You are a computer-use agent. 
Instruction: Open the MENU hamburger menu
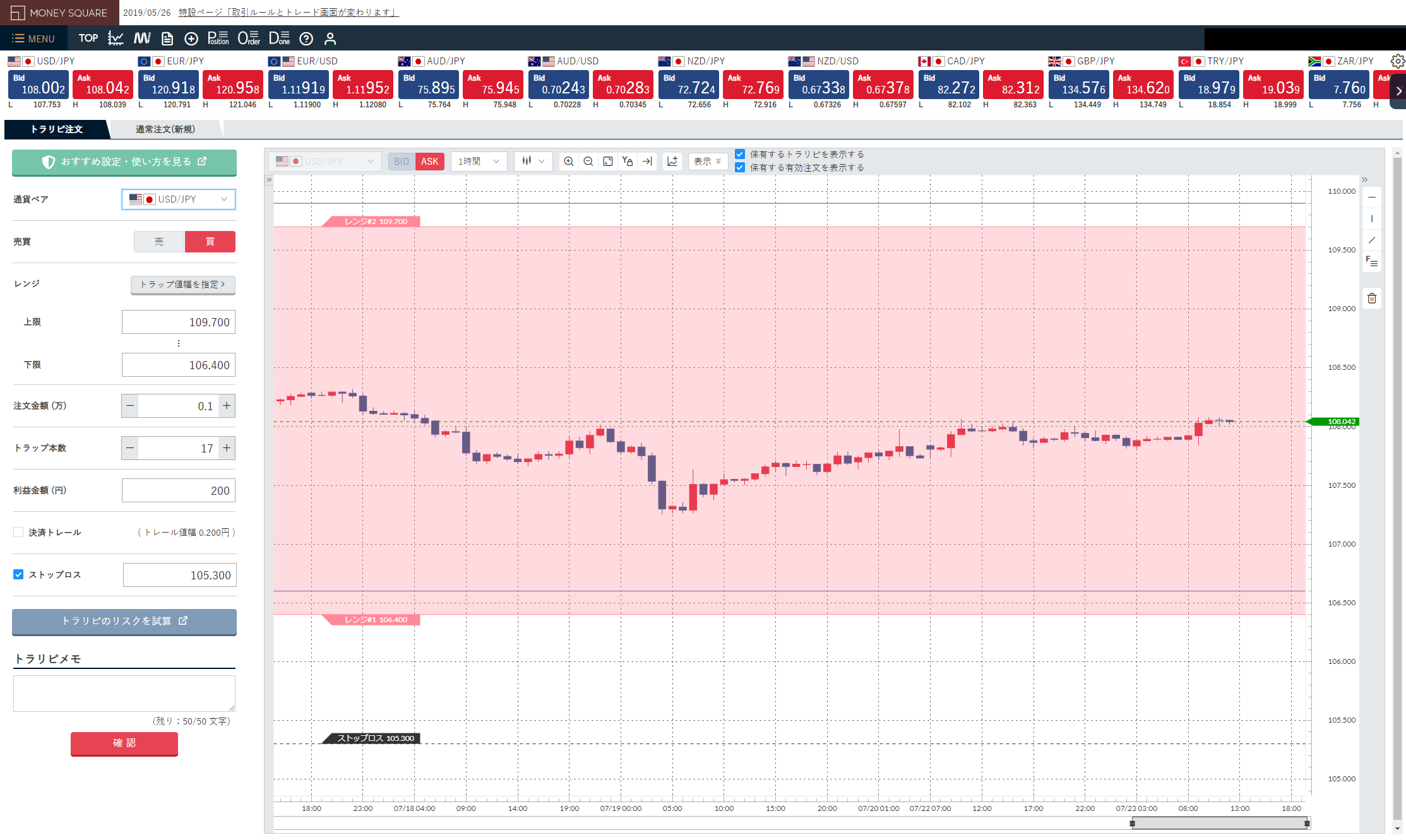click(x=33, y=38)
